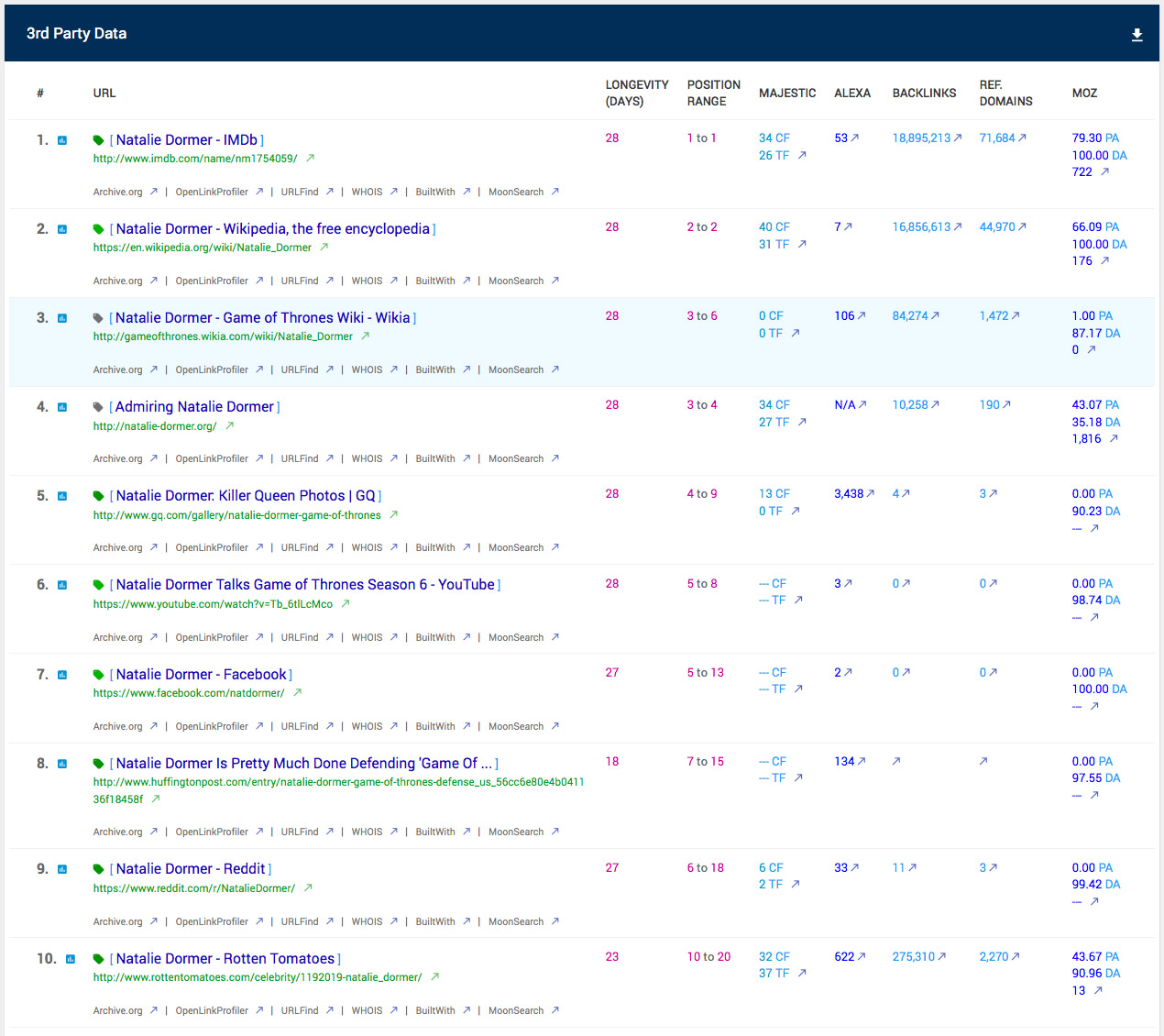Open Natalie Dormer - Game of Thrones Wiki link
Viewport: 1164px width, 1036px height.
click(263, 318)
